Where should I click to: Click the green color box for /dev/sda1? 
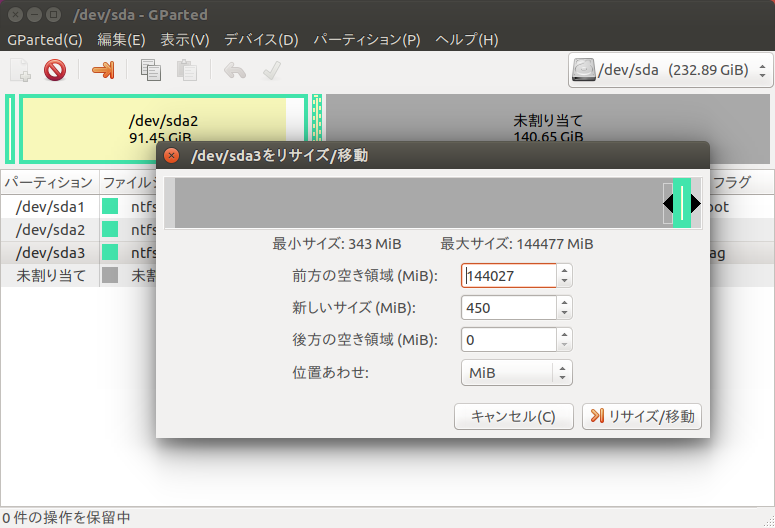pyautogui.click(x=110, y=206)
